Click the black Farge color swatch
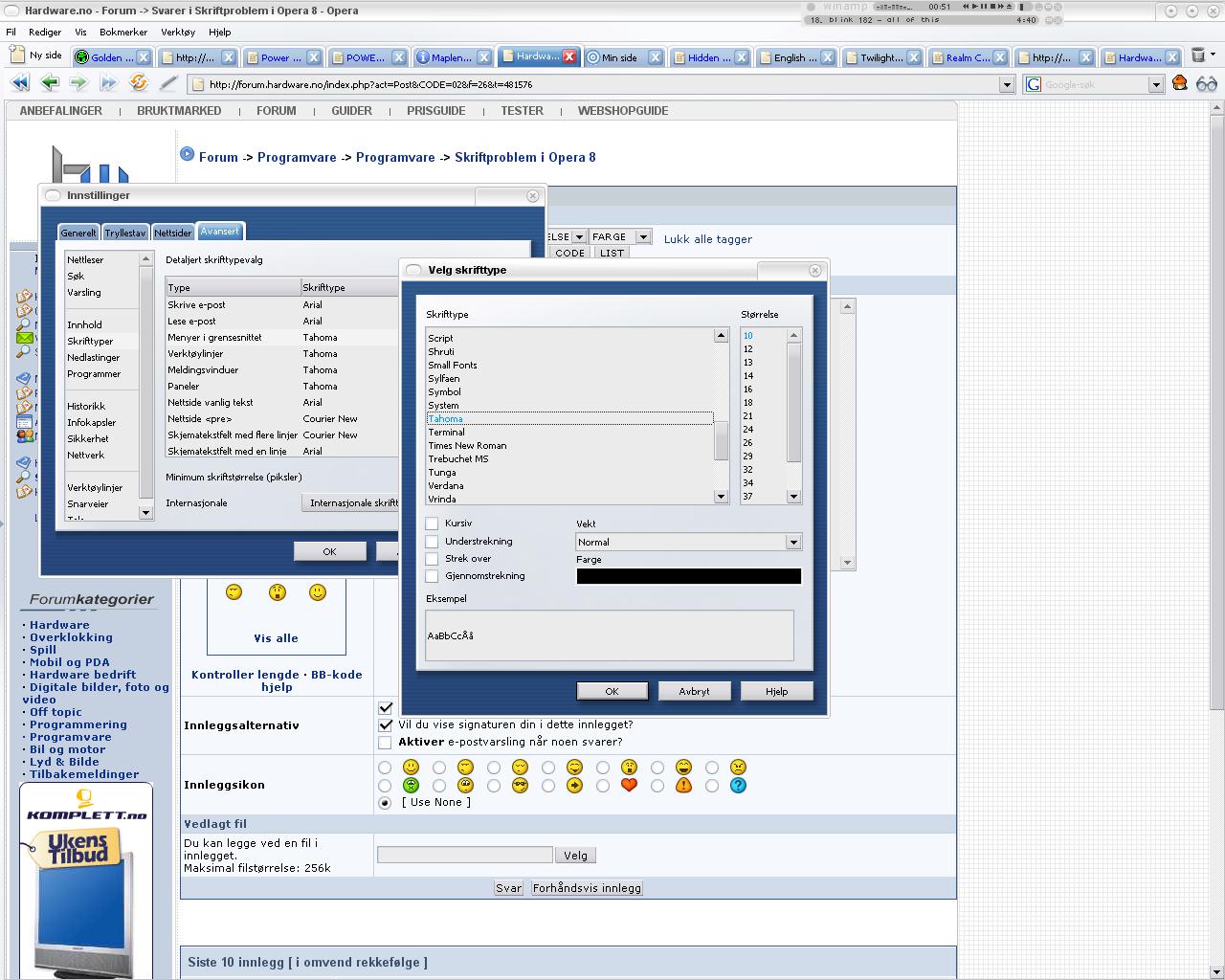Image resolution: width=1225 pixels, height=980 pixels. (x=688, y=575)
